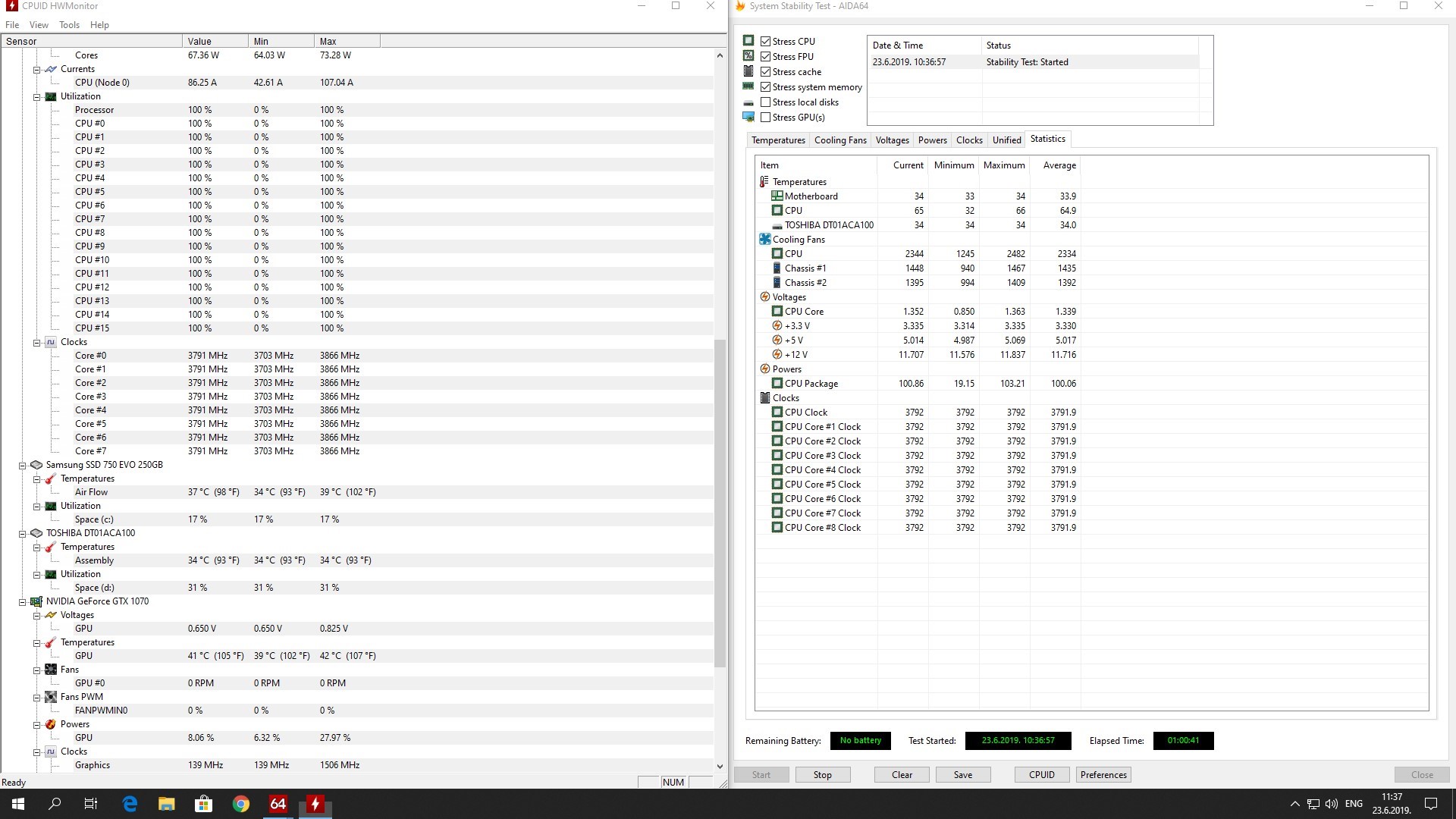This screenshot has height=819, width=1456.
Task: Click the TOSHIBA DT01ACA100 drive icon in HWMonitor
Action: [x=36, y=533]
